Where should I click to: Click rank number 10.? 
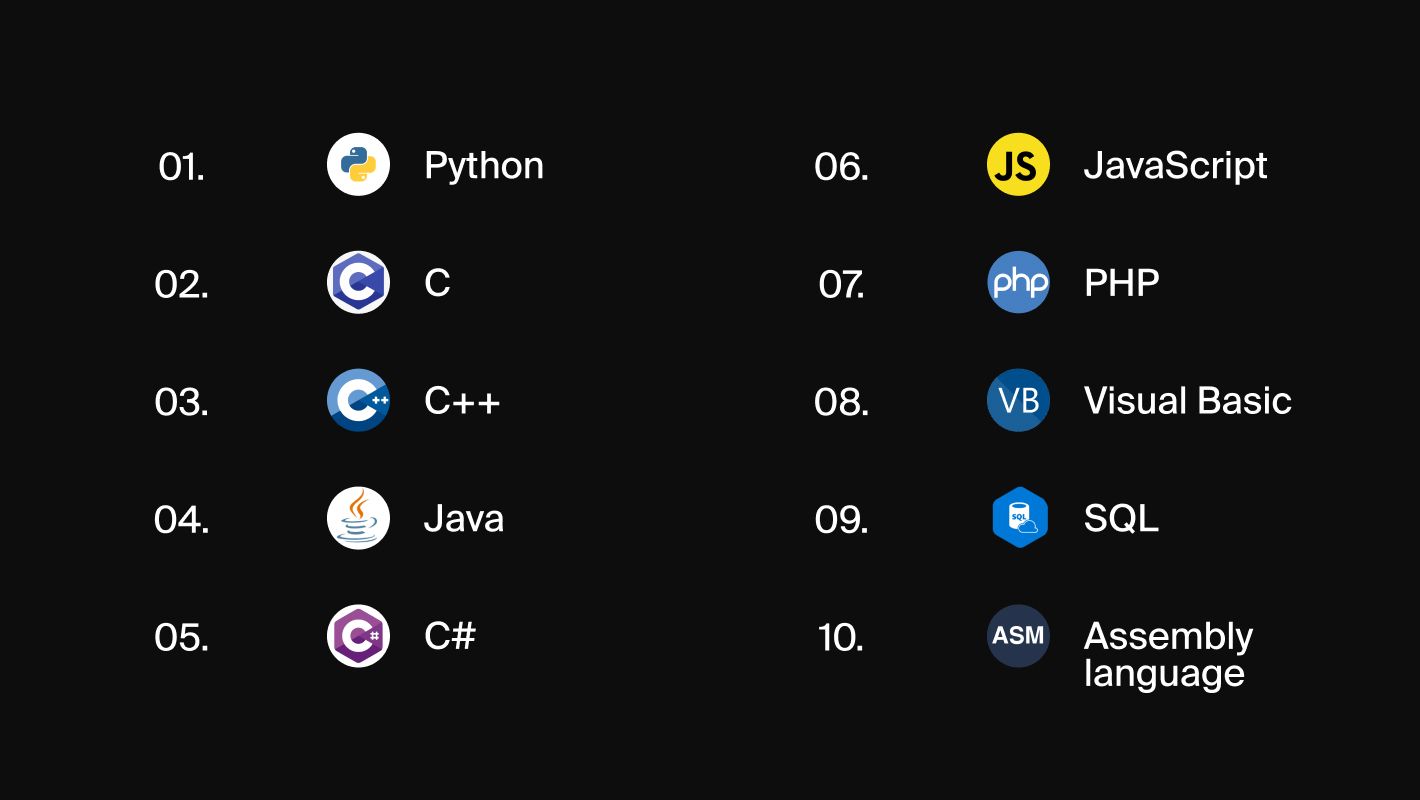840,638
